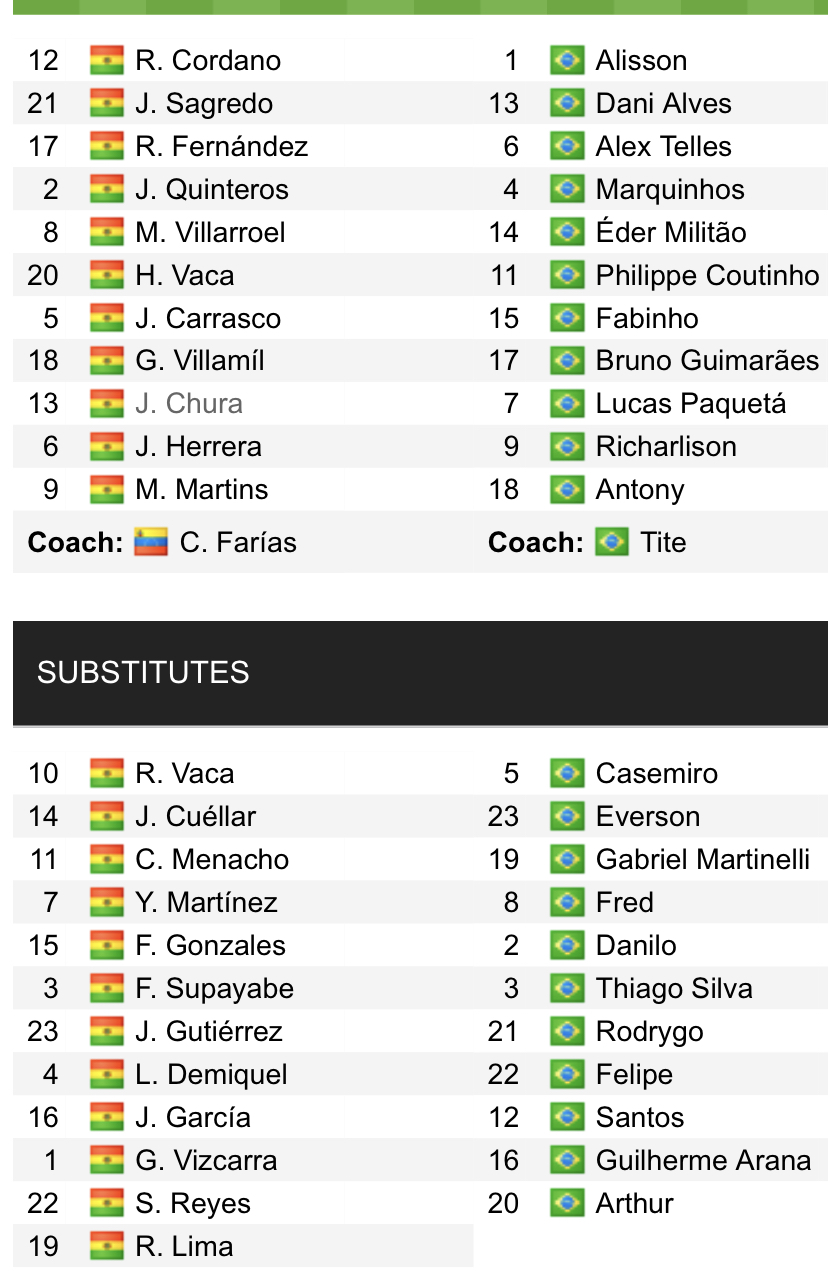828x1279 pixels.
Task: Open Thiago Silva's player page
Action: pos(674,988)
